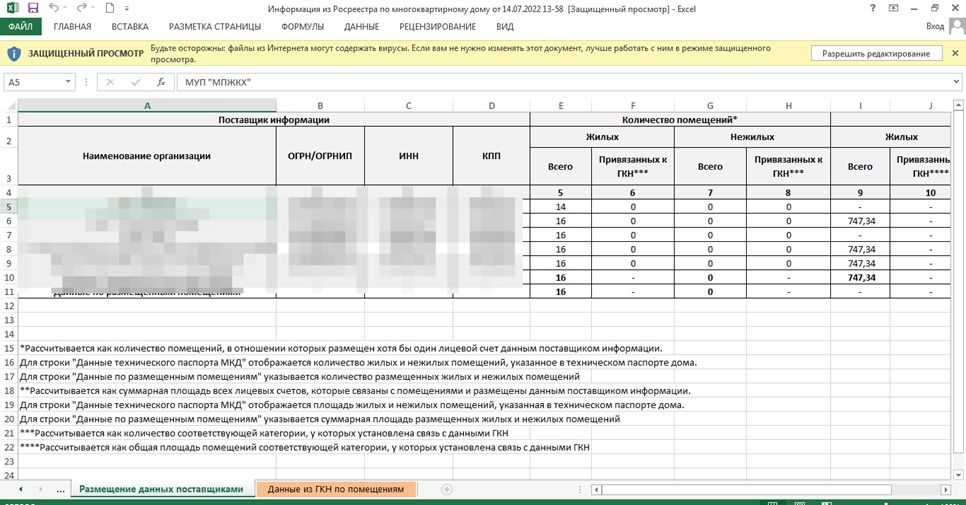Click the vertical scrollbar up arrow
This screenshot has height=505, width=966.
958,106
